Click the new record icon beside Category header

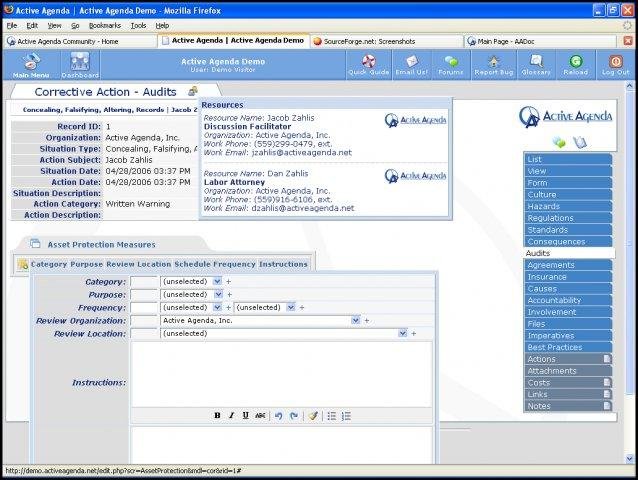[23, 264]
